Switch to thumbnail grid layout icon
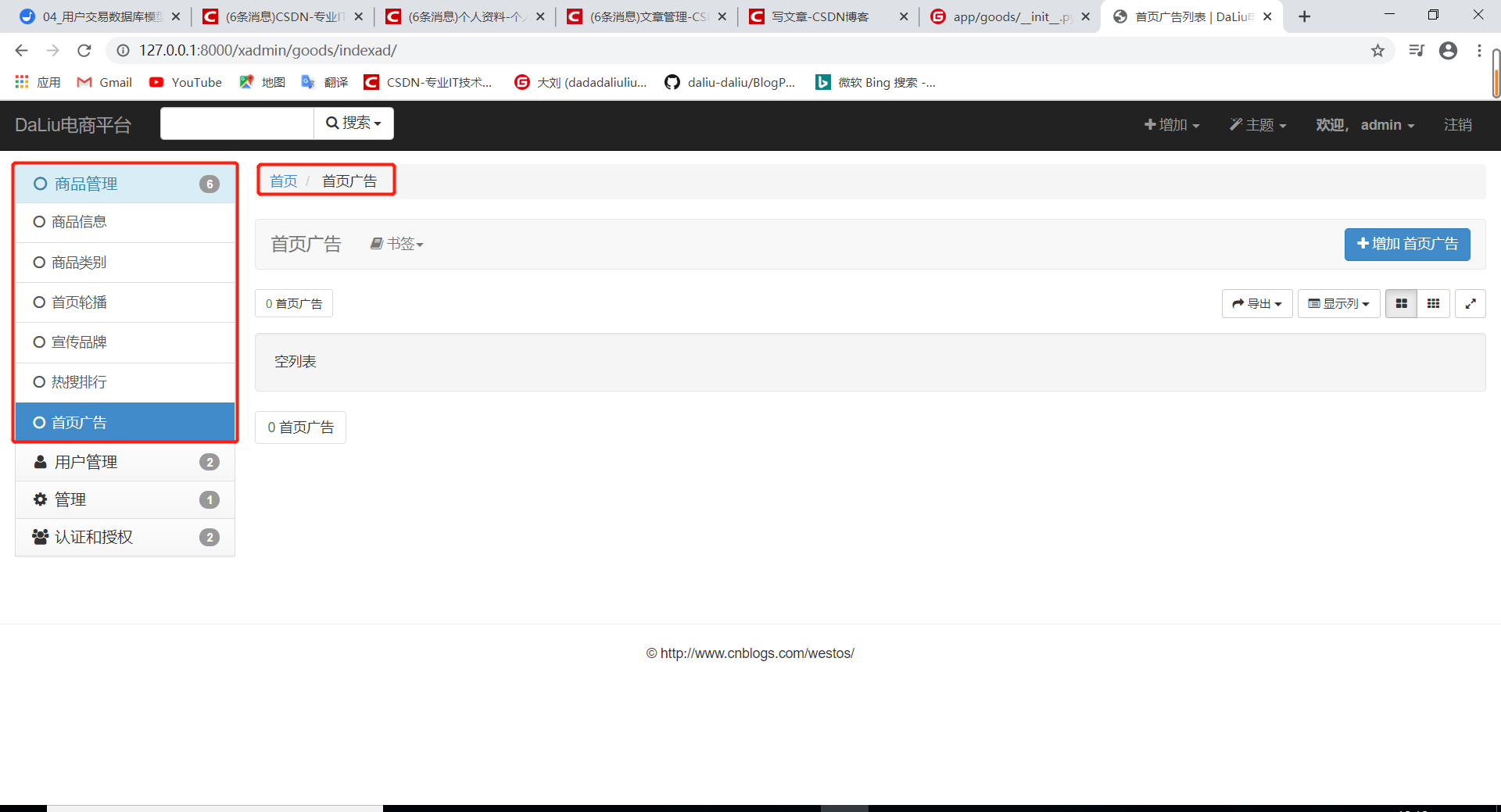1501x812 pixels. (1401, 303)
